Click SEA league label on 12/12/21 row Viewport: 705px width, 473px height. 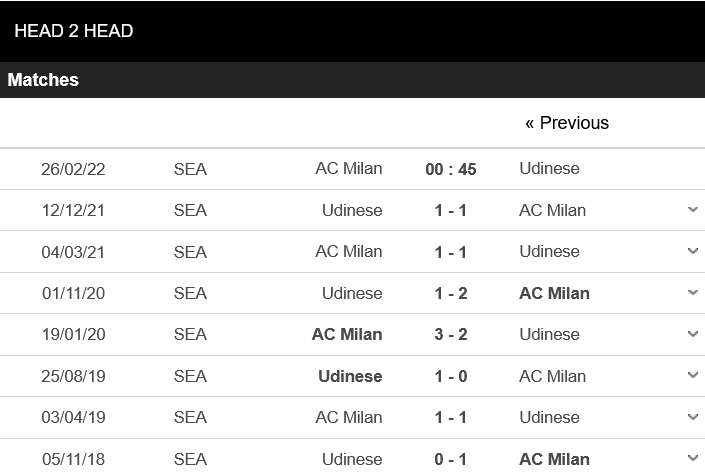190,210
